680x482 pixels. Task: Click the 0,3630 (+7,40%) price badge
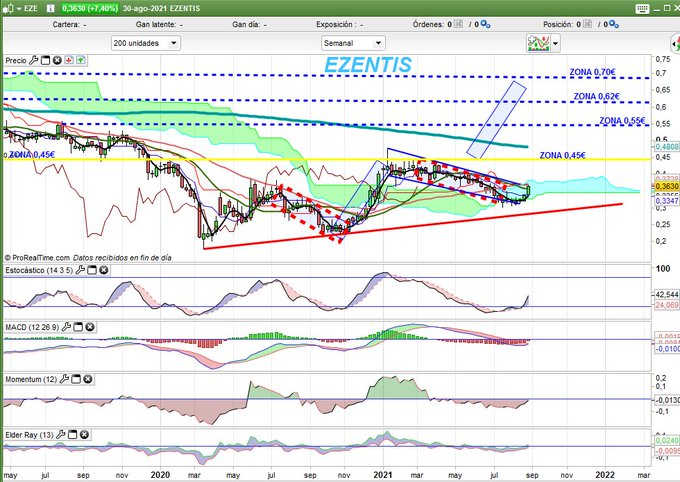point(89,8)
